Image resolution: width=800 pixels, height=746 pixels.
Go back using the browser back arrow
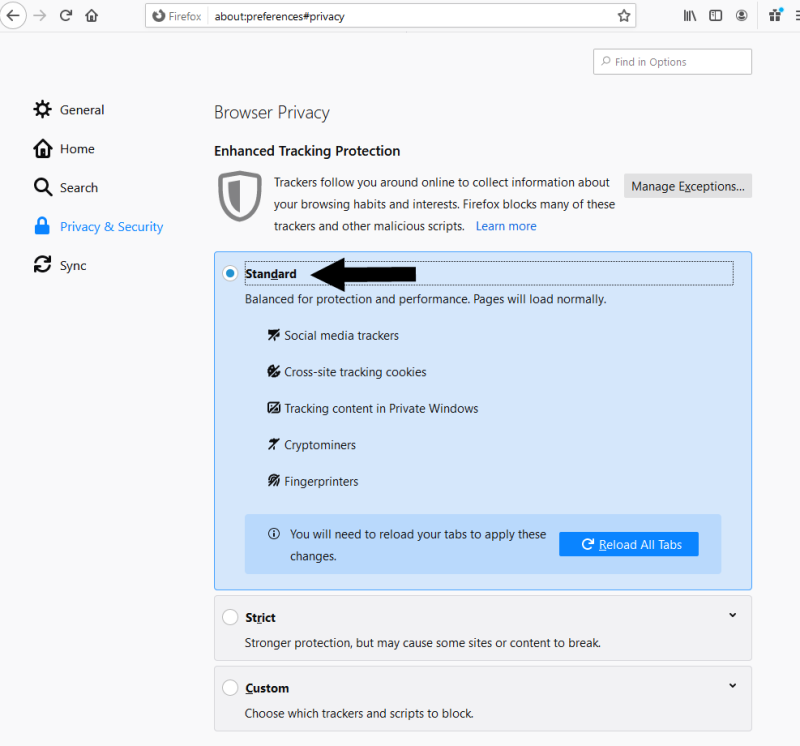coord(13,16)
